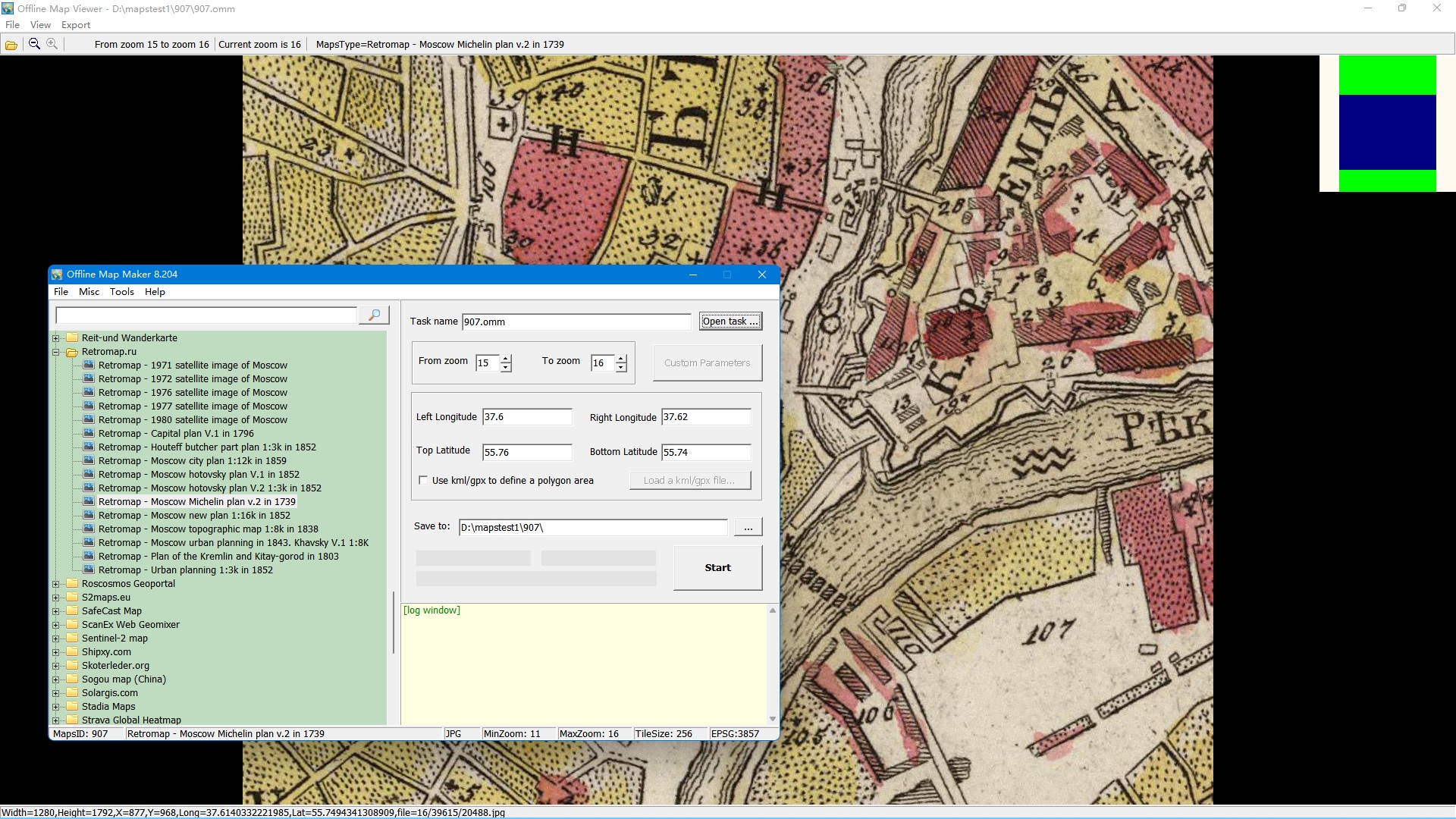Screen dimensions: 1456x819
Task: Click the zoom out magnifier icon
Action: click(34, 44)
